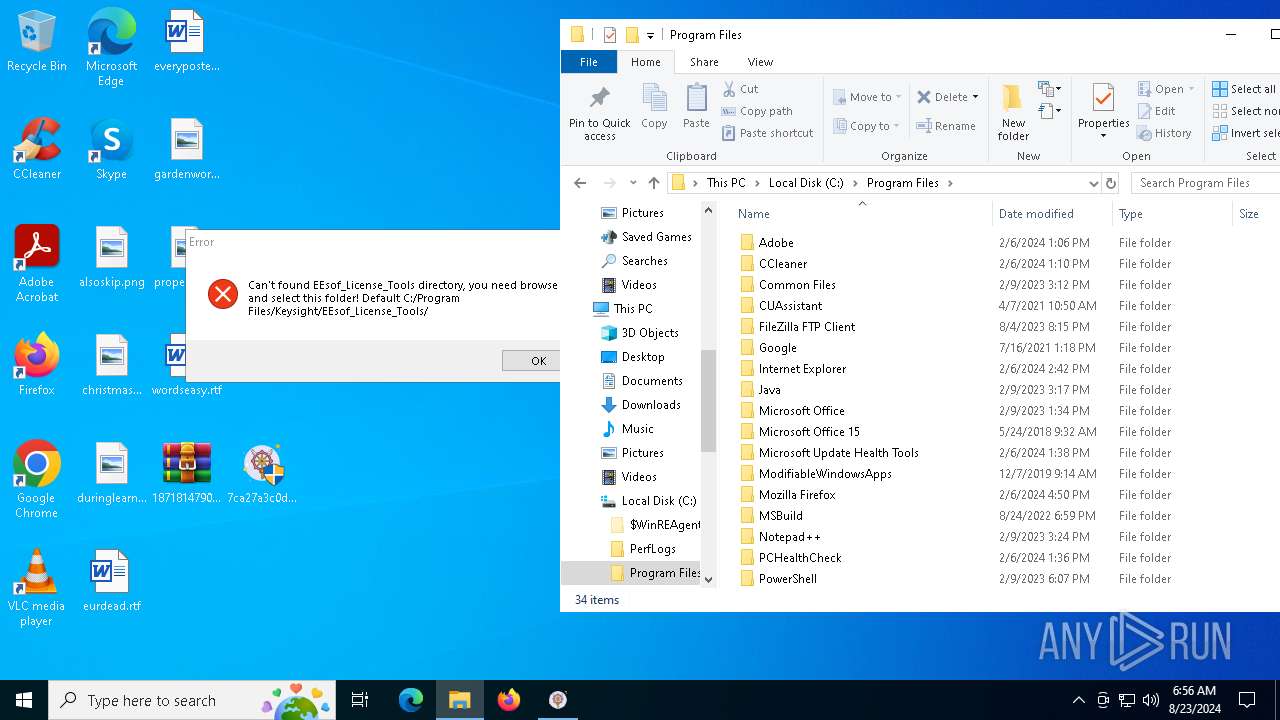The image size is (1280, 720).
Task: Select the Cut command
Action: click(741, 89)
